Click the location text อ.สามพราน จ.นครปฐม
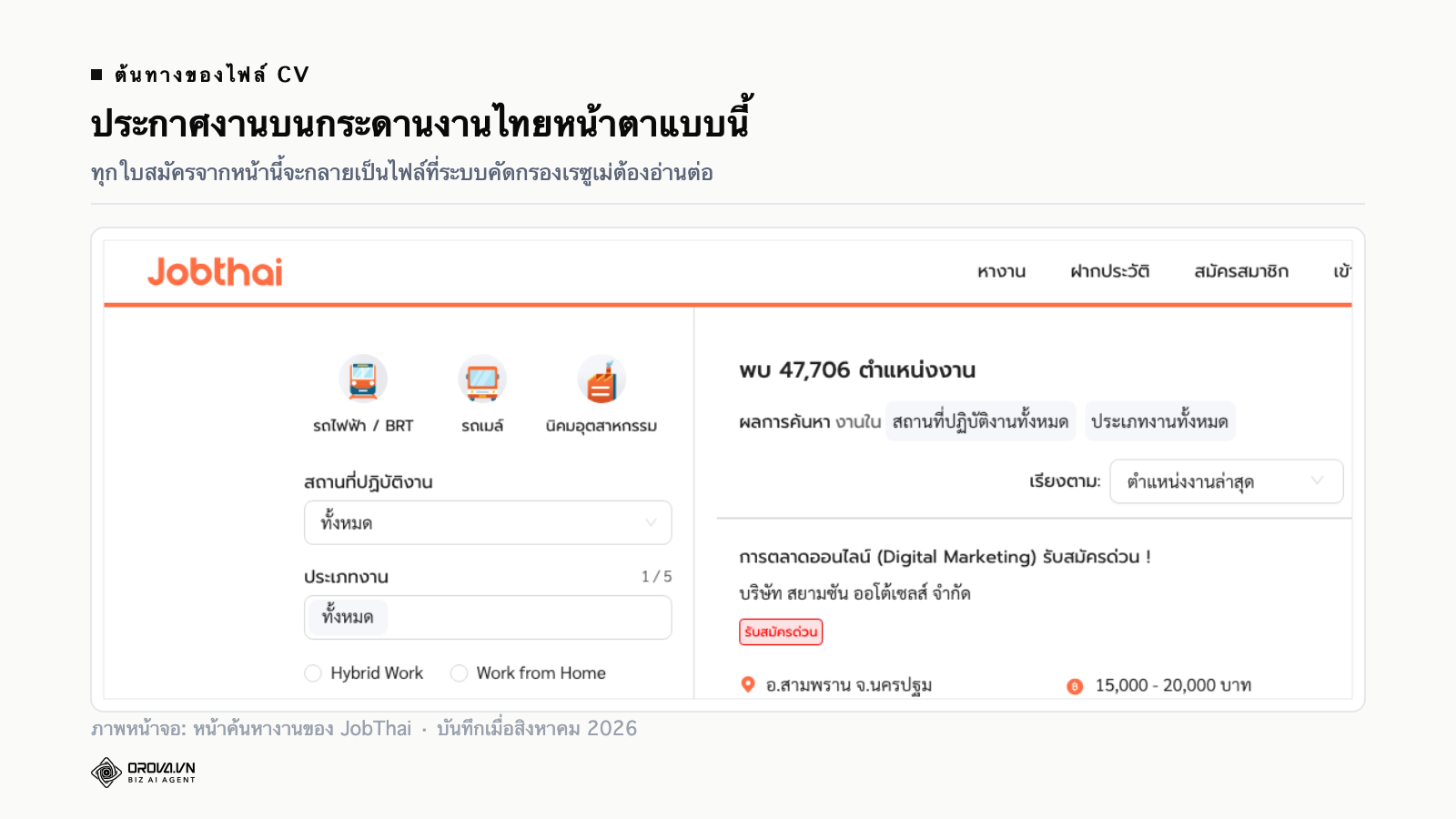 click(849, 685)
